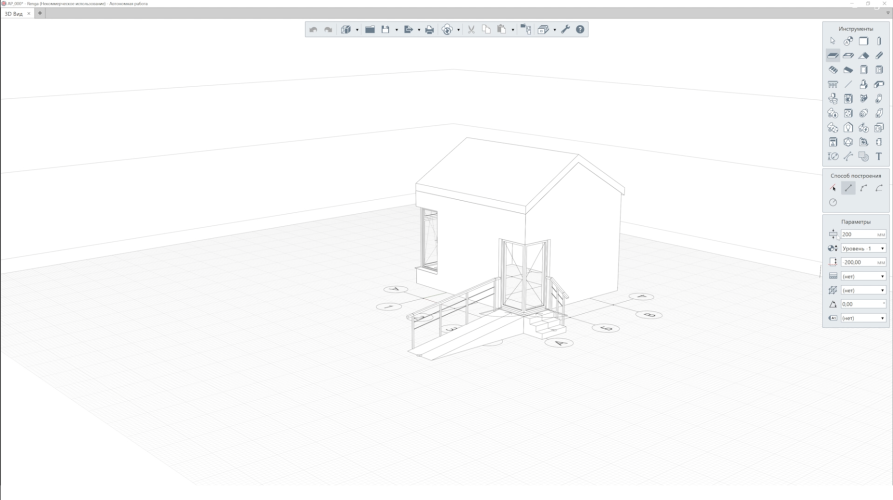The height and width of the screenshot is (500, 893).
Task: Activate the highlighted slab tool in Инструменты
Action: pos(833,56)
